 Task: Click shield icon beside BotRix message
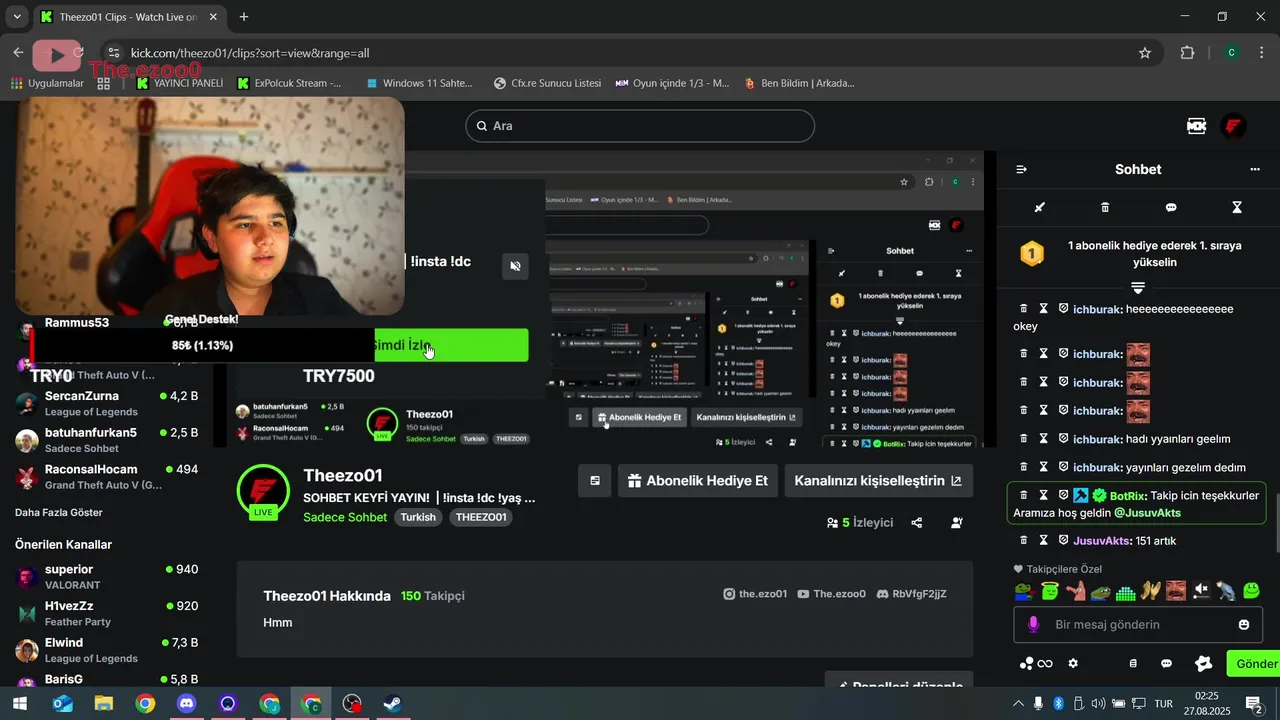1063,495
